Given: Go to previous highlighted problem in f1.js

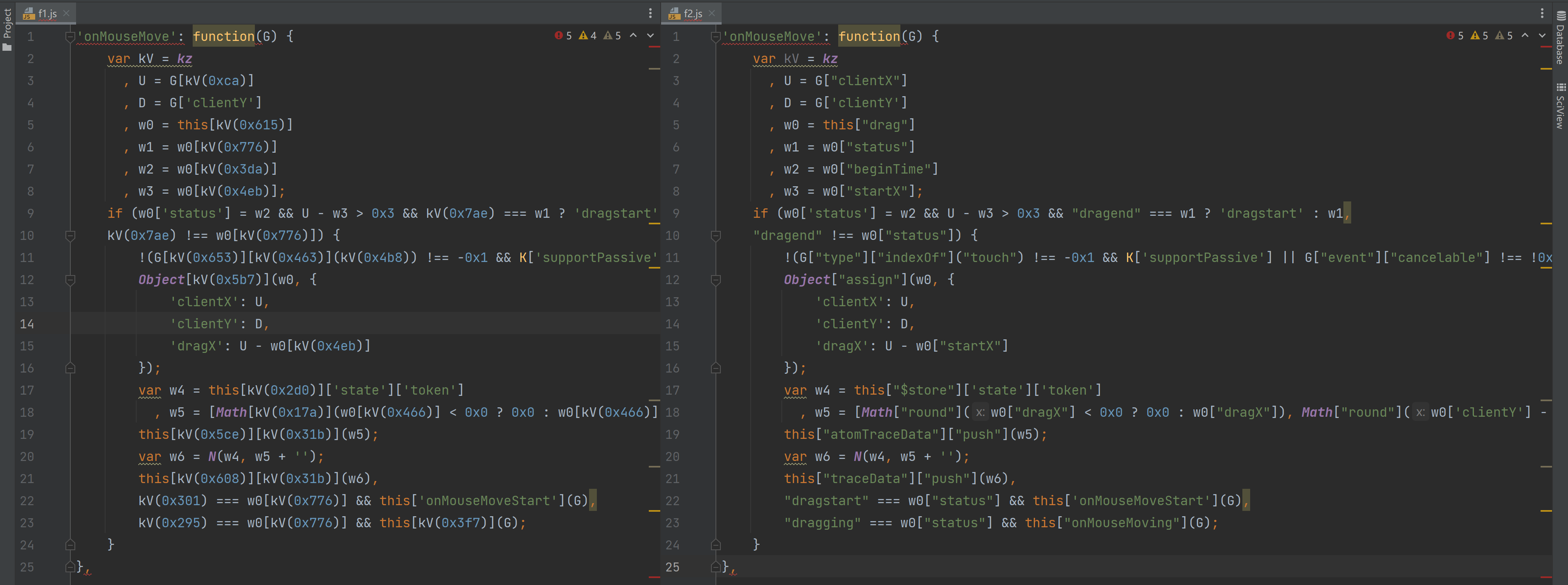Looking at the screenshot, I should coord(633,36).
